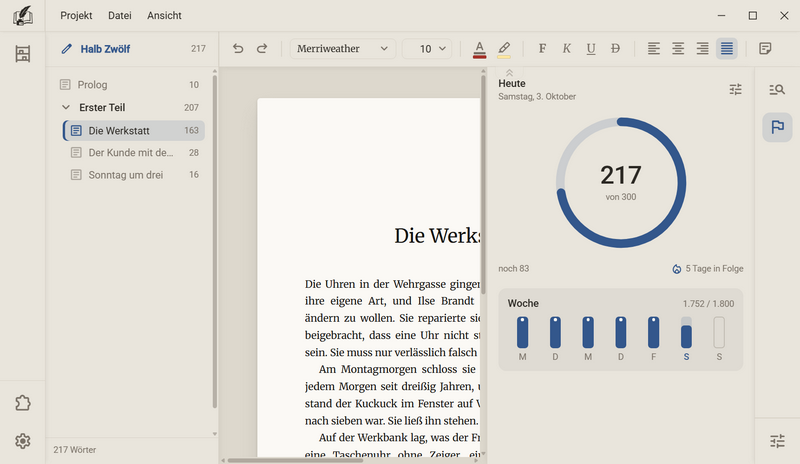Image resolution: width=800 pixels, height=464 pixels.
Task: Click the editor vertical scrollbar
Action: click(483, 184)
